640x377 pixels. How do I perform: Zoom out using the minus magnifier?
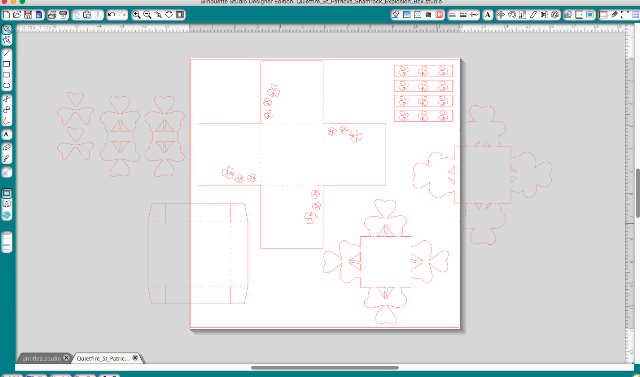point(147,15)
